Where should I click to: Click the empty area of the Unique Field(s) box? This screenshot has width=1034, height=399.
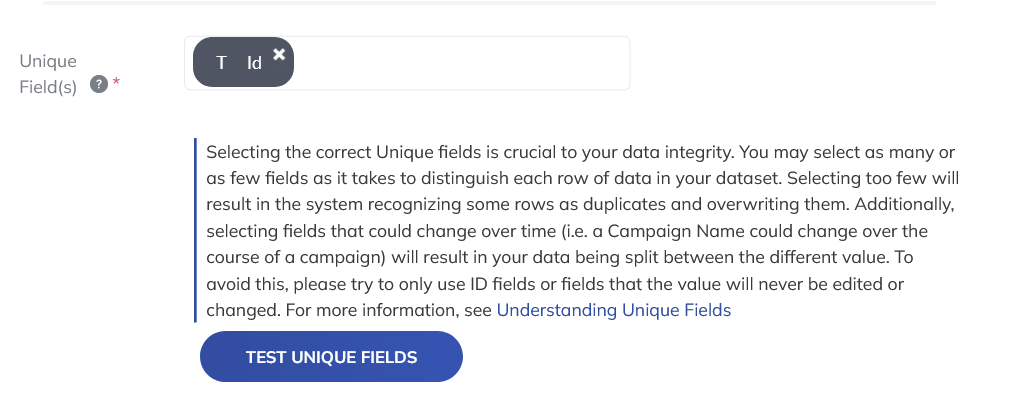tap(462, 63)
